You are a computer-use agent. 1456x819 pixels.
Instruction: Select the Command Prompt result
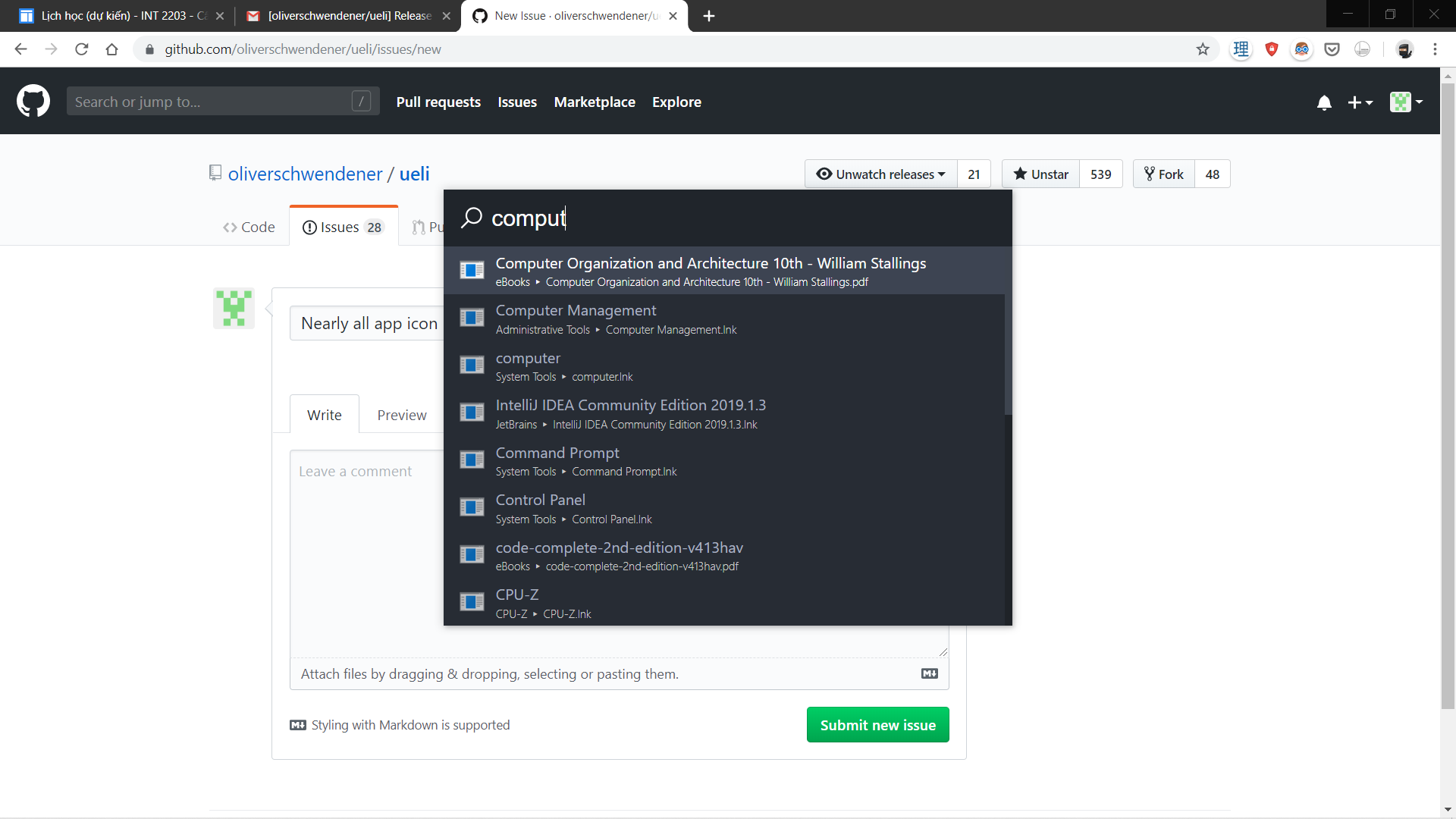pos(724,460)
